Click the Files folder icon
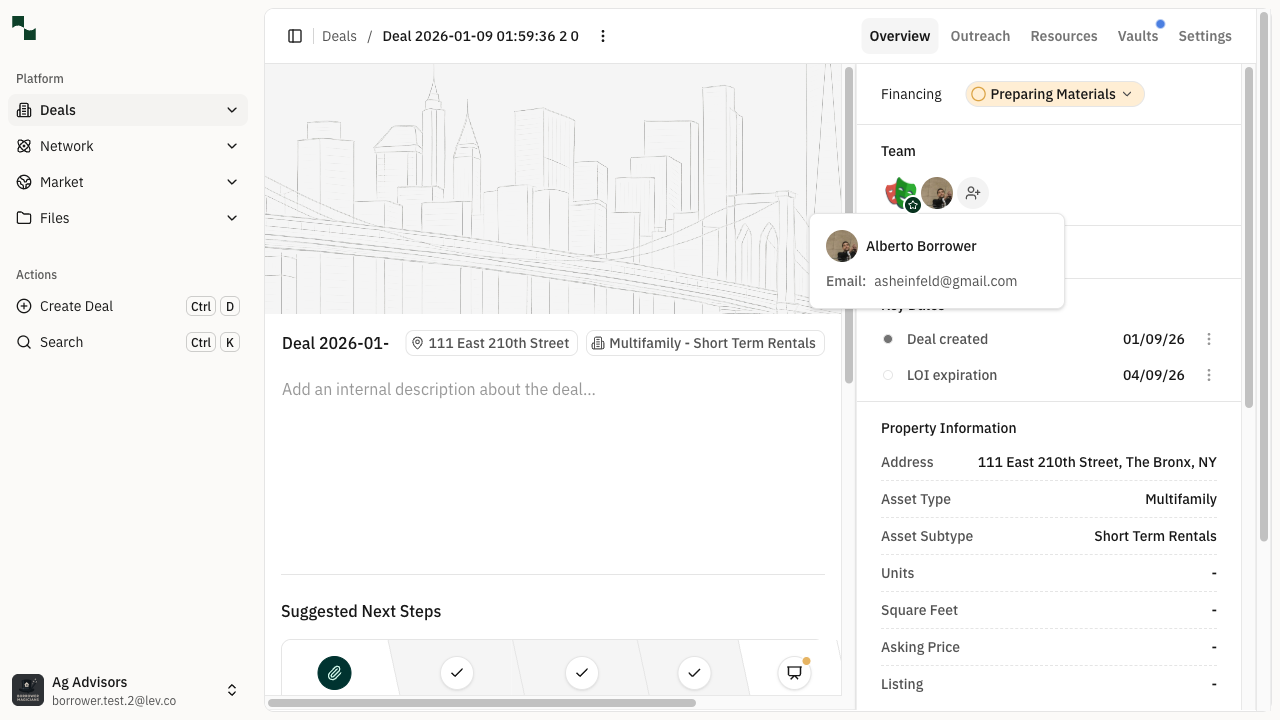The height and width of the screenshot is (720, 1280). coord(22,218)
